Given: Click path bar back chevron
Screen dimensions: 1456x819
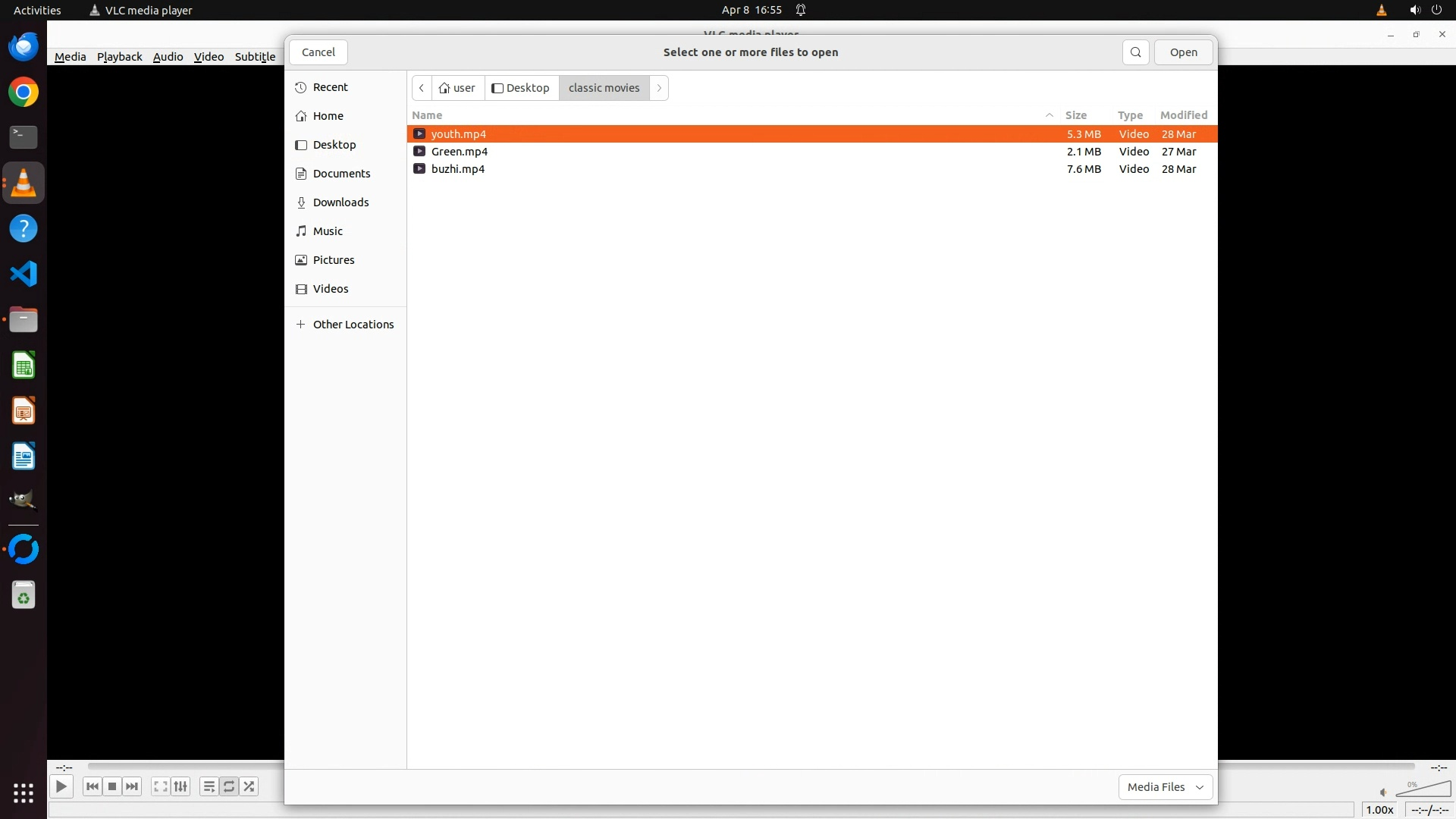Looking at the screenshot, I should click(422, 88).
